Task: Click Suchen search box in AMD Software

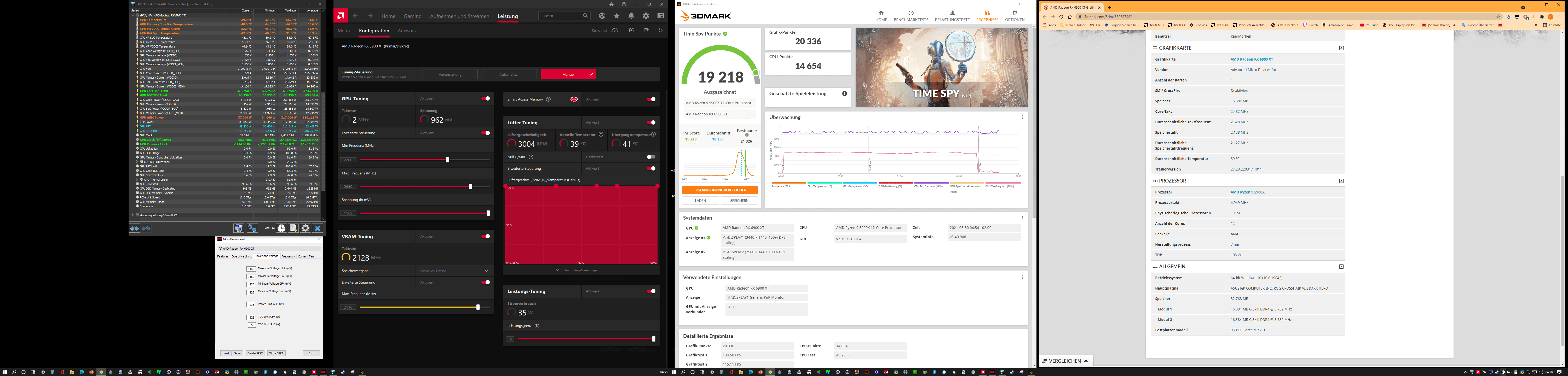Action: (564, 16)
